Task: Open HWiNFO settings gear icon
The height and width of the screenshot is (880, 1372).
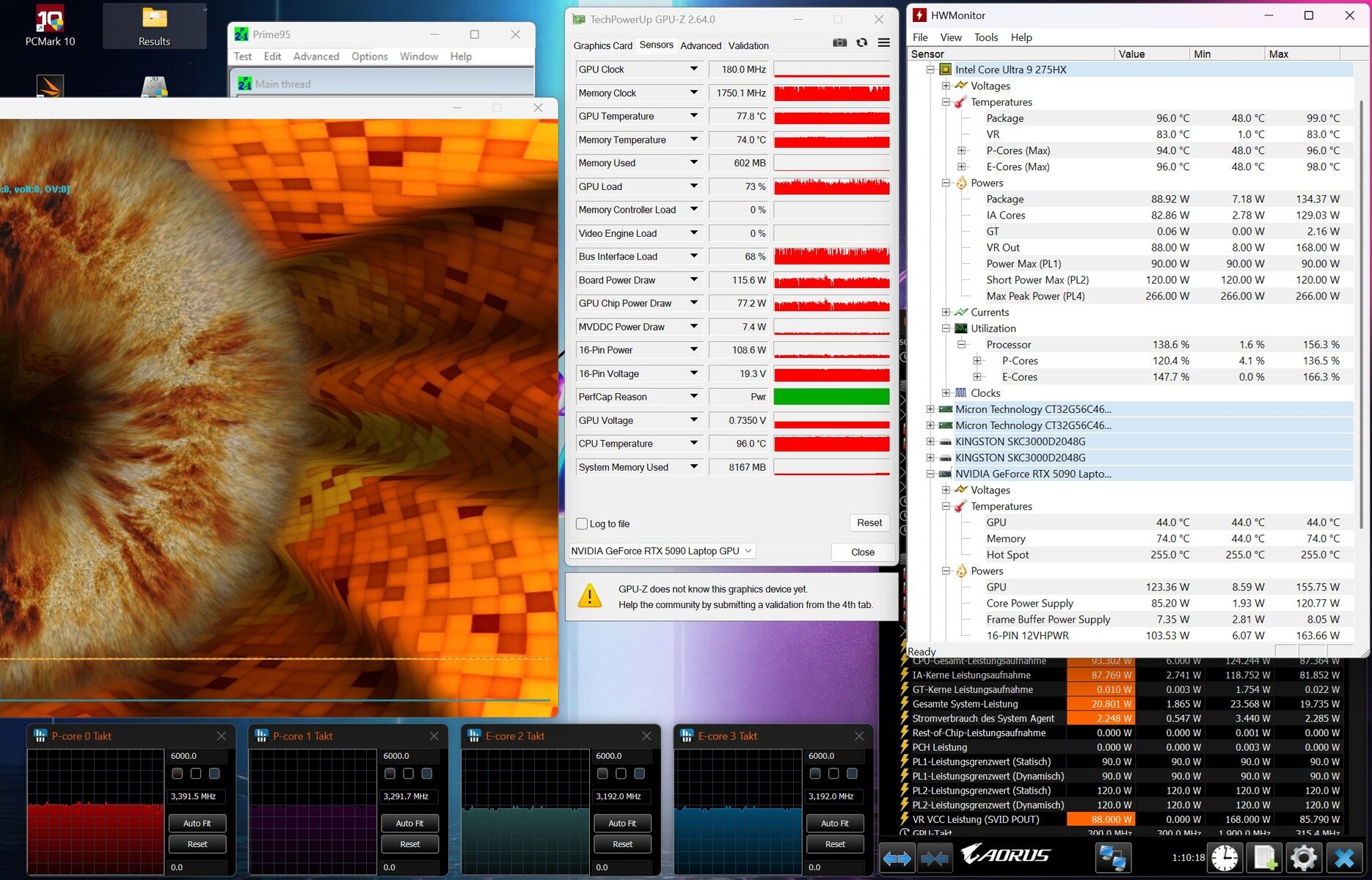Action: click(x=1304, y=857)
